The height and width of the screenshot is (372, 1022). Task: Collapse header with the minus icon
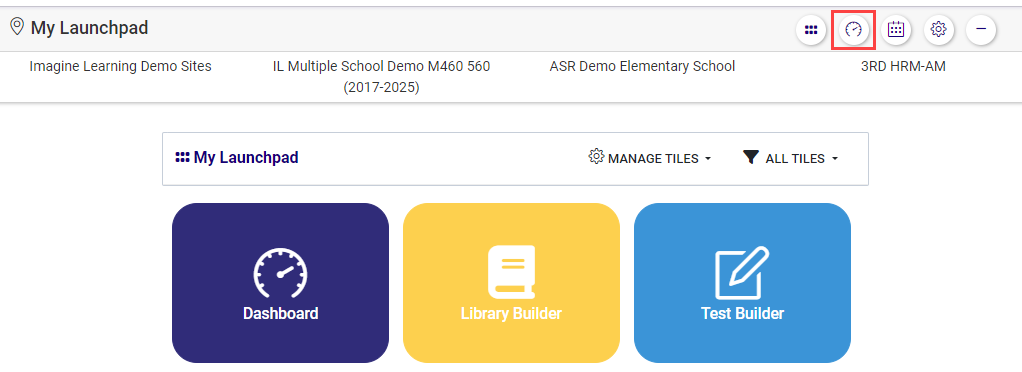coord(981,29)
